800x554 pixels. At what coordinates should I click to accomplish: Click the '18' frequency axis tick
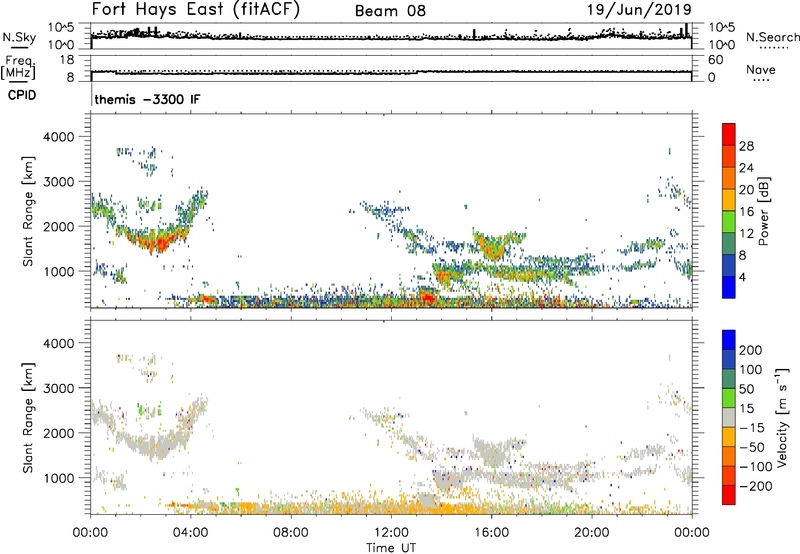pos(67,60)
